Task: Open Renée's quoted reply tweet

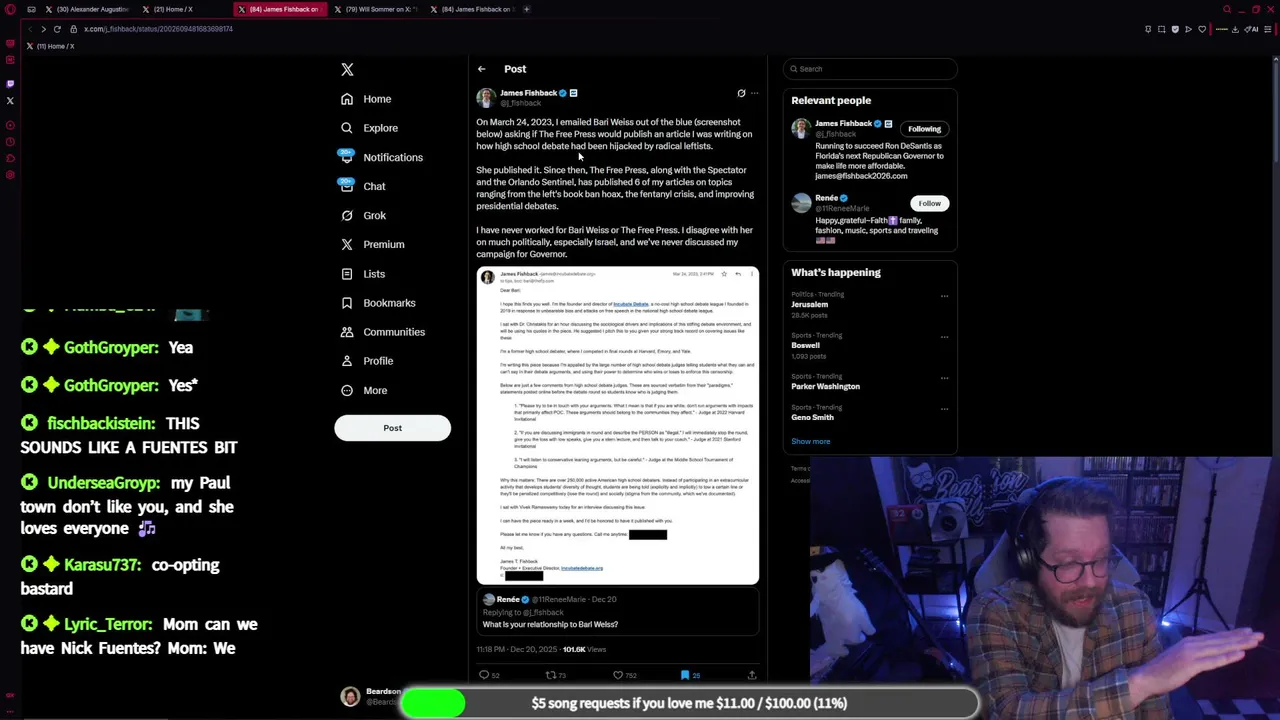Action: point(618,612)
